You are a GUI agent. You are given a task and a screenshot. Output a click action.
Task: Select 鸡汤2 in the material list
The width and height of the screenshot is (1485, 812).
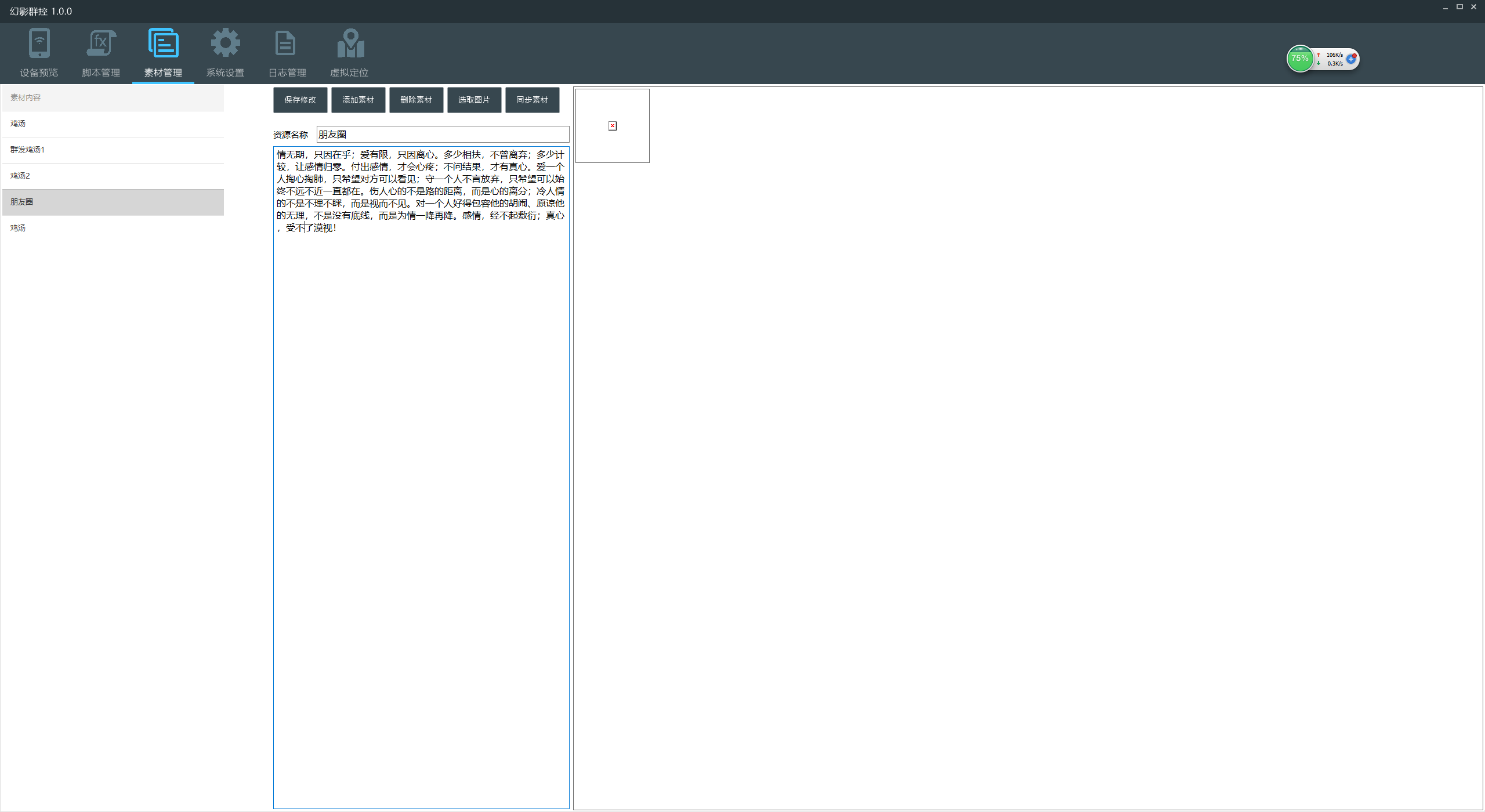click(113, 176)
